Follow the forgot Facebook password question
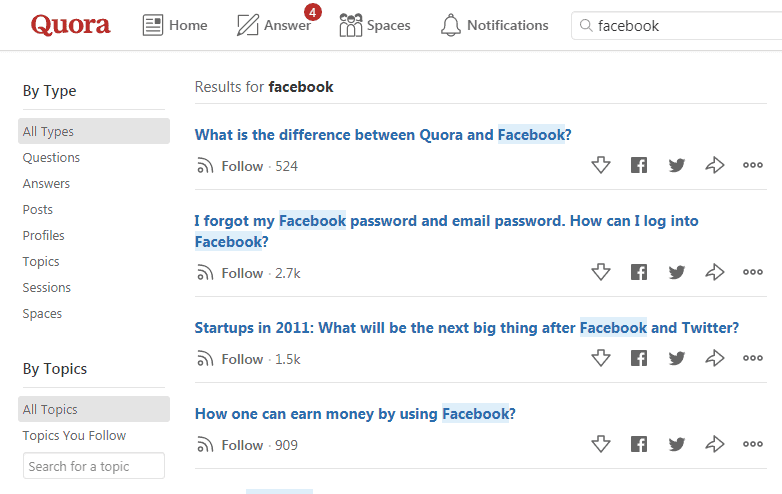This screenshot has width=782, height=494. 231,273
